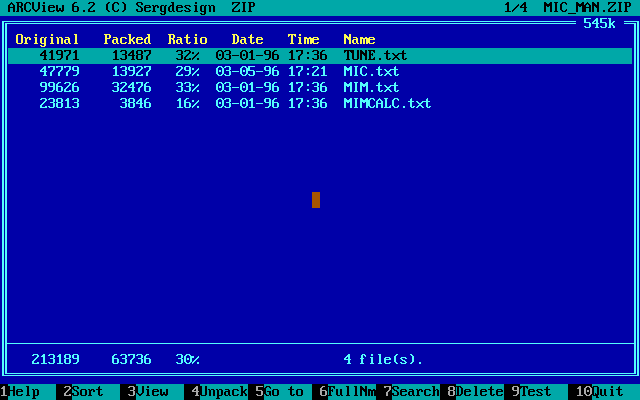
Task: Click the Date column header
Action: pos(247,40)
